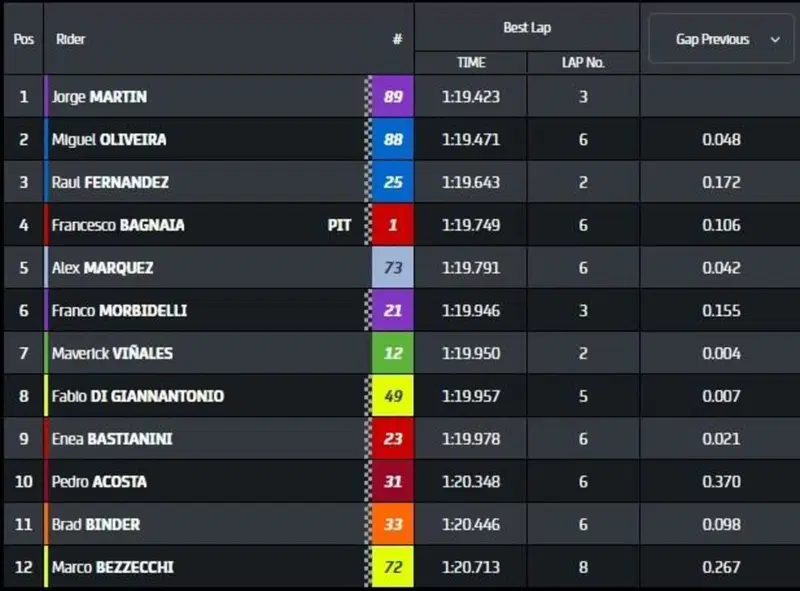
Task: Select rider Miguel OLIVEIRA
Action: pyautogui.click(x=109, y=139)
